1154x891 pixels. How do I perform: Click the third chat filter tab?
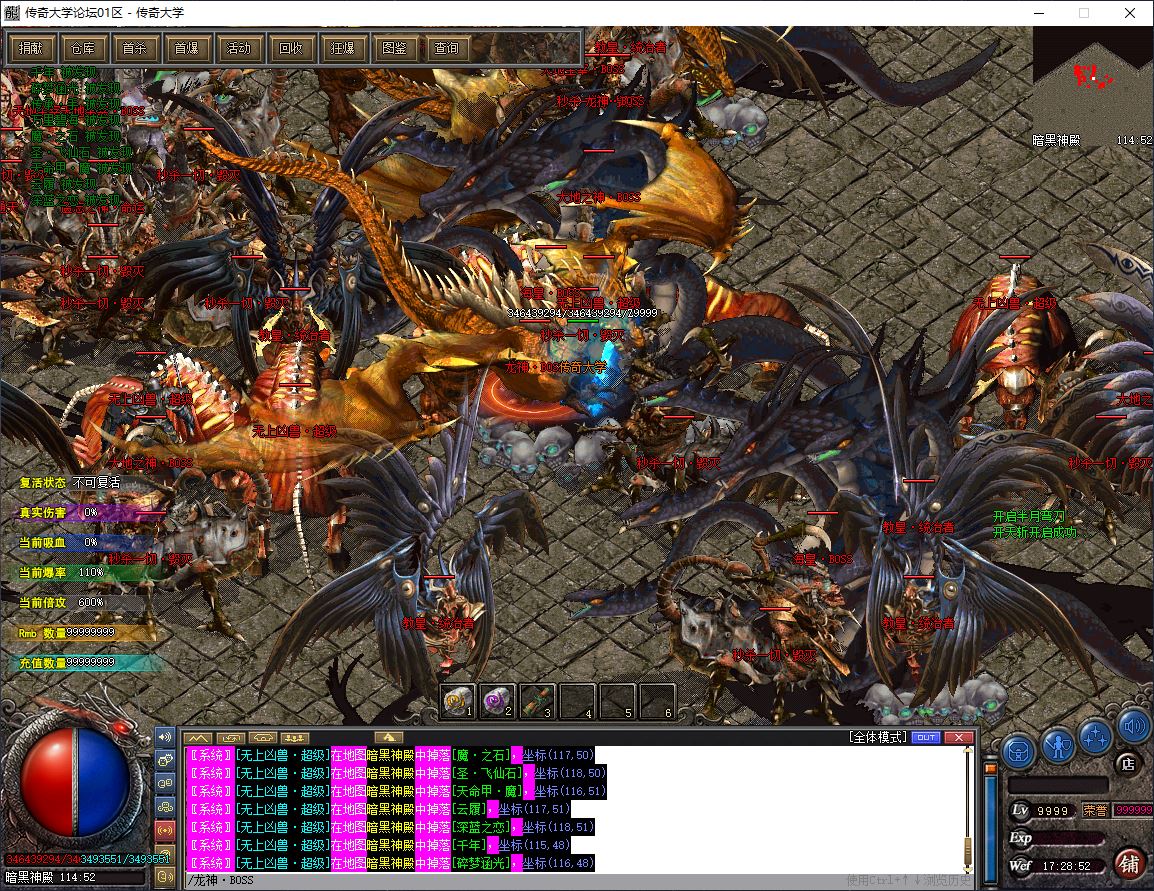(x=263, y=738)
